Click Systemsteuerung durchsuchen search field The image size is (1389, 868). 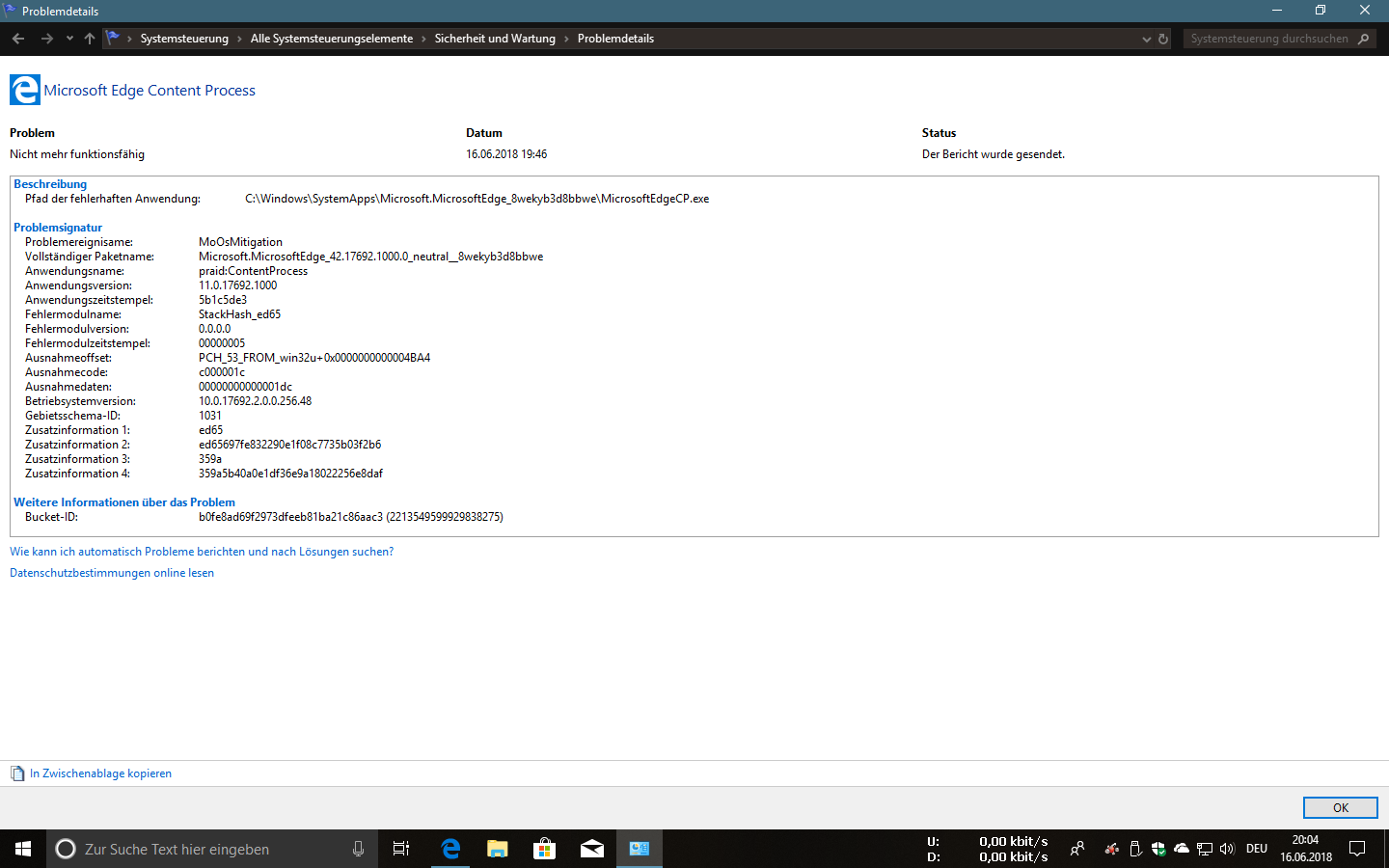pyautogui.click(x=1268, y=39)
